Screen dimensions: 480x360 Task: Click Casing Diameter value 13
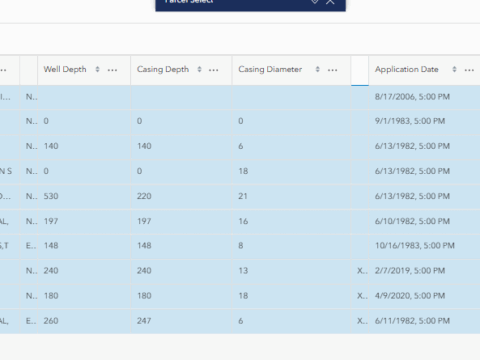[x=243, y=271]
